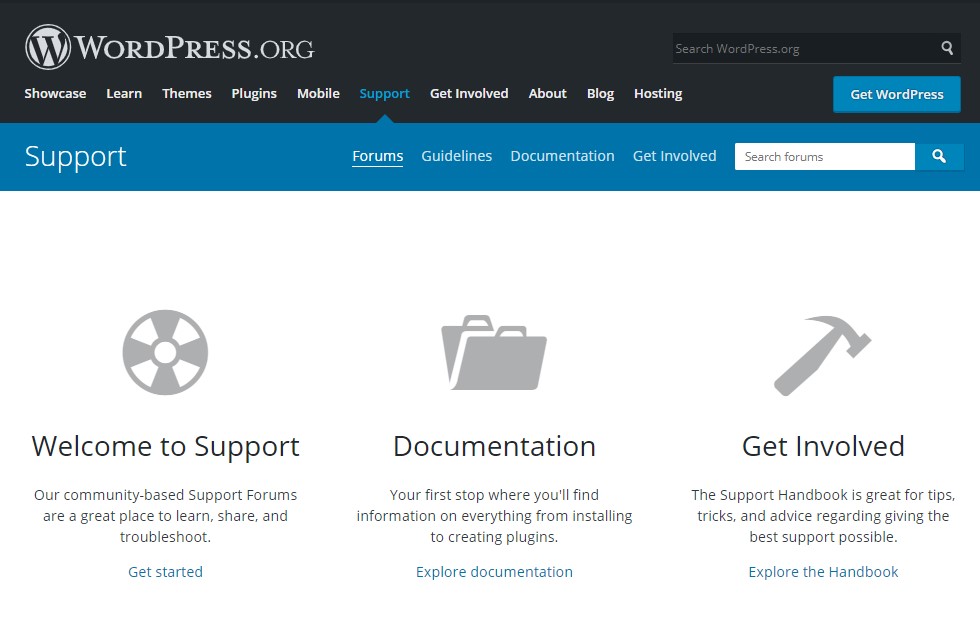Click the Support page title
The width and height of the screenshot is (980, 620).
(76, 157)
